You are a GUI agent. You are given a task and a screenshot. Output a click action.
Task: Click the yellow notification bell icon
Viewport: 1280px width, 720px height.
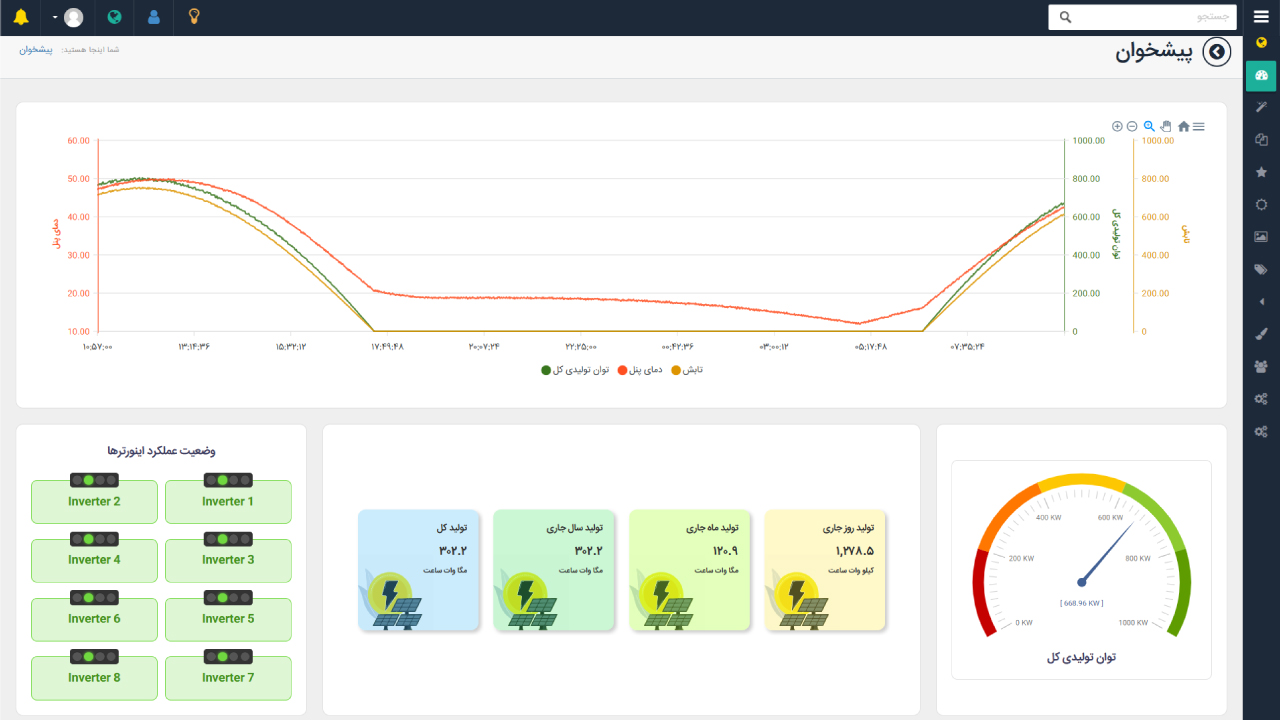pos(21,17)
